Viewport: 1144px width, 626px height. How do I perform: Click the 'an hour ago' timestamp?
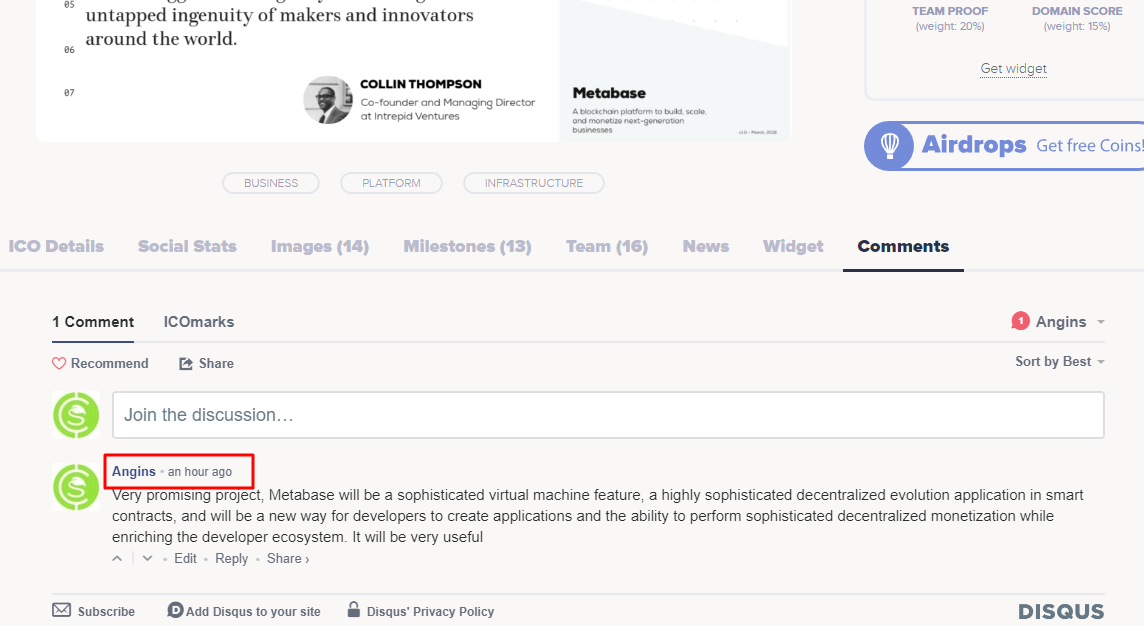pyautogui.click(x=200, y=472)
